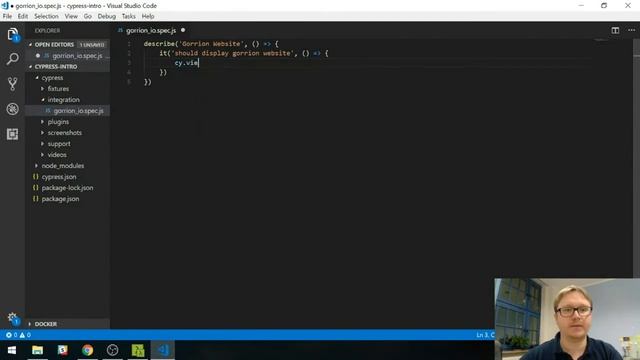640x360 pixels.
Task: Open package-lock.json file
Action: [x=68, y=188]
